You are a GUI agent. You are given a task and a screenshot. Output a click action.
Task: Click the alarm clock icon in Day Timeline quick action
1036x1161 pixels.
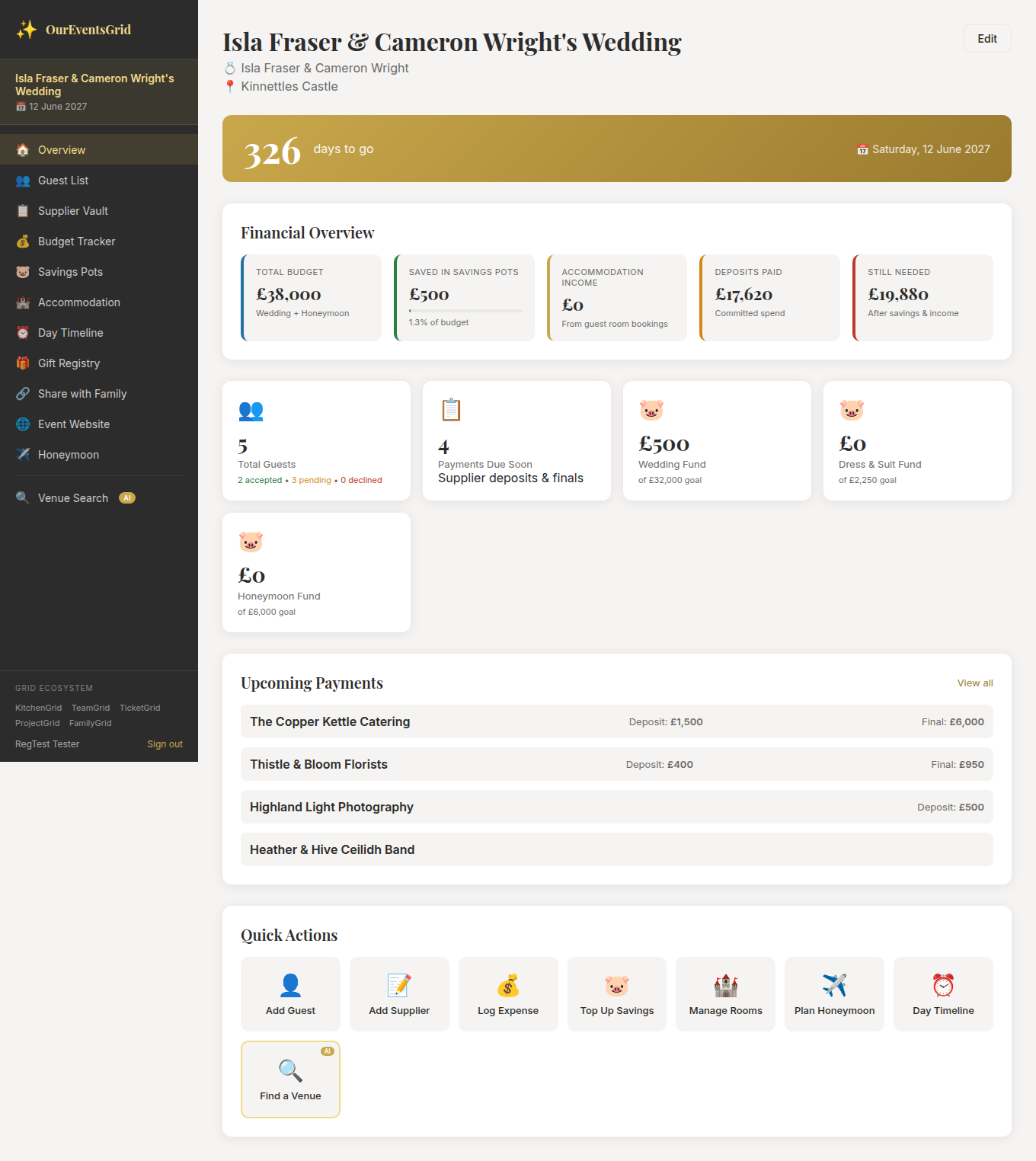[x=943, y=985]
